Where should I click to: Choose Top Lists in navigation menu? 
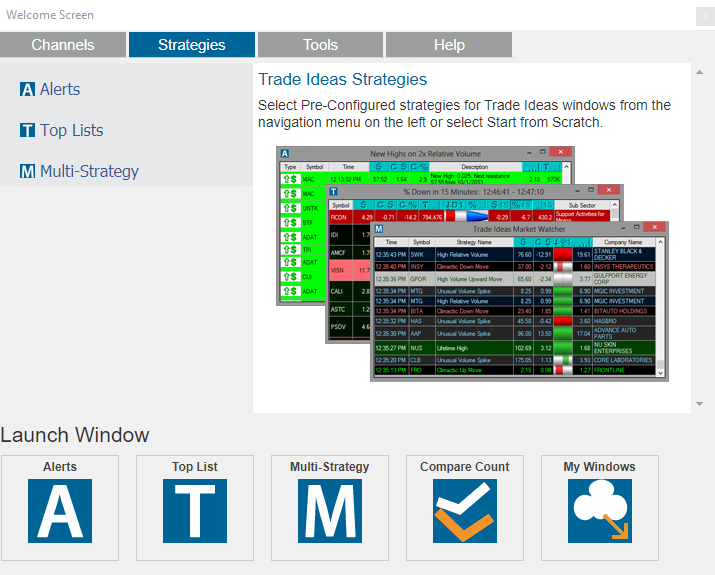71,131
